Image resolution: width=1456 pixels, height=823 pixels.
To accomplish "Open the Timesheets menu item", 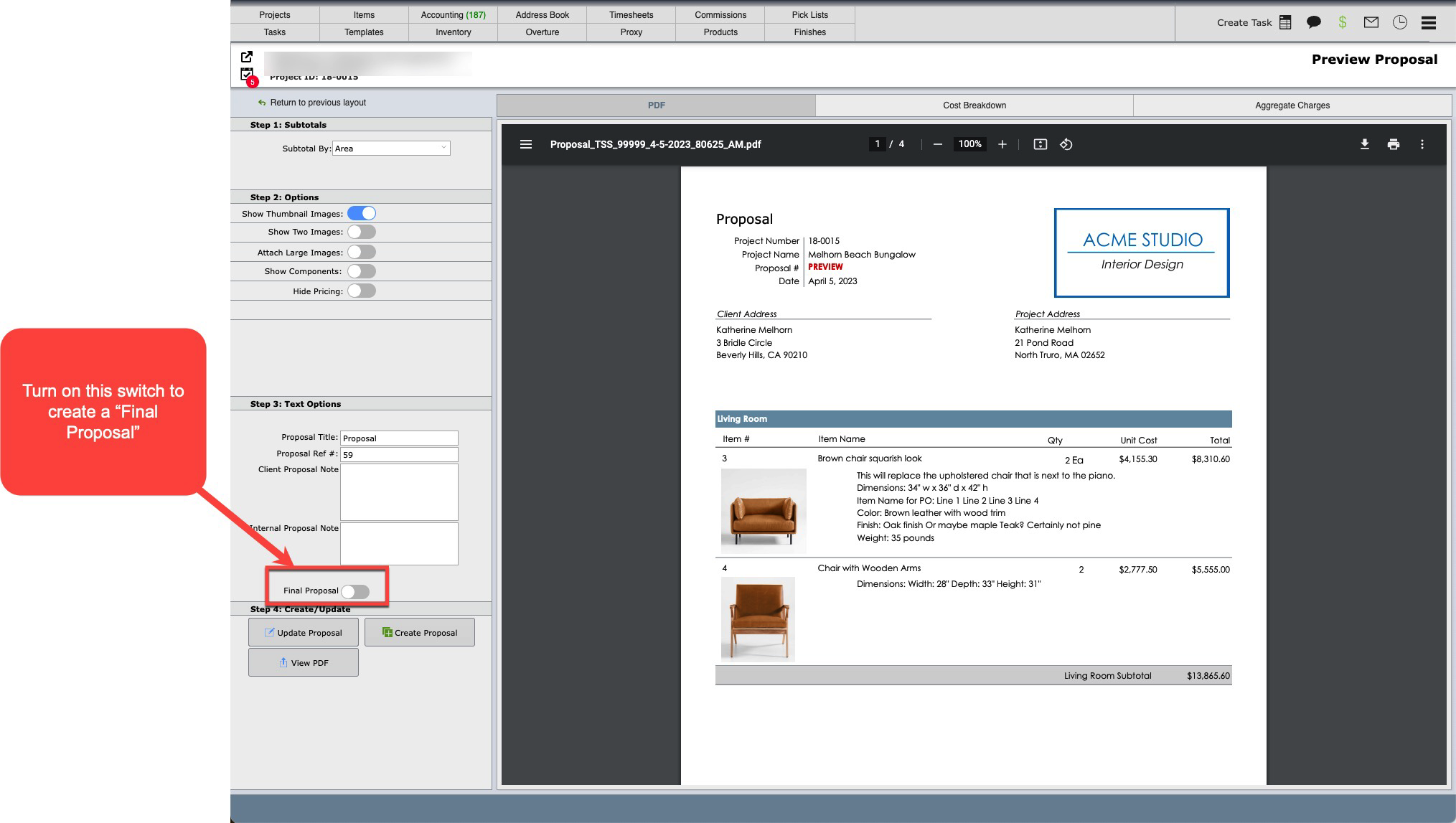I will [x=631, y=14].
